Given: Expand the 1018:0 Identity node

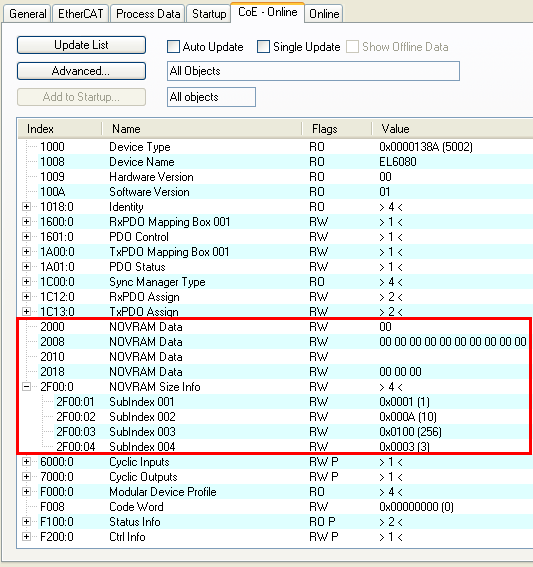Looking at the screenshot, I should [x=26, y=207].
